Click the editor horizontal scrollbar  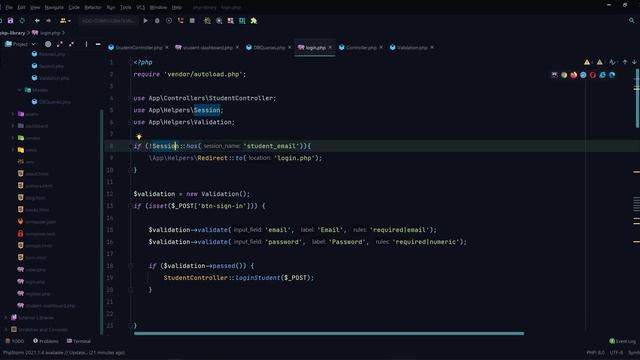[x=329, y=333]
